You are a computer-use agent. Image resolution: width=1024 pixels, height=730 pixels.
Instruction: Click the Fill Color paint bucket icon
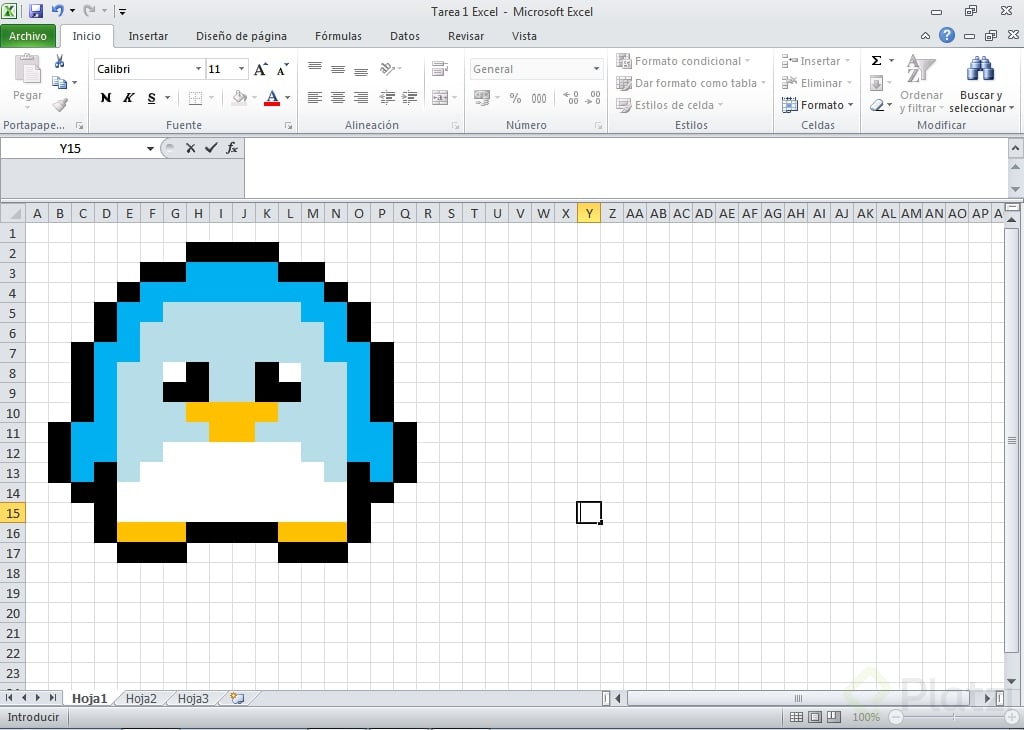click(x=240, y=98)
